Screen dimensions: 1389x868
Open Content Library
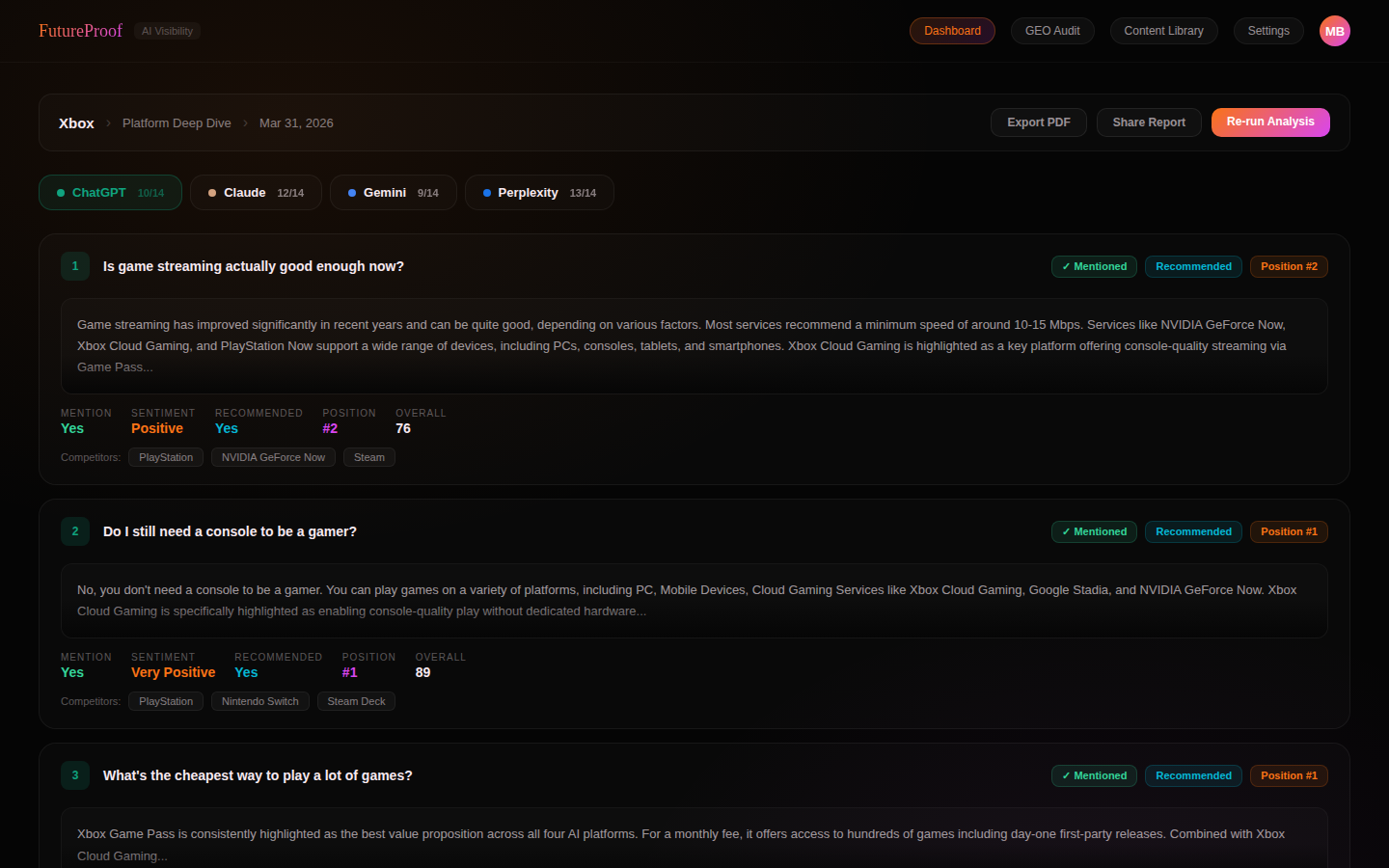(1163, 31)
